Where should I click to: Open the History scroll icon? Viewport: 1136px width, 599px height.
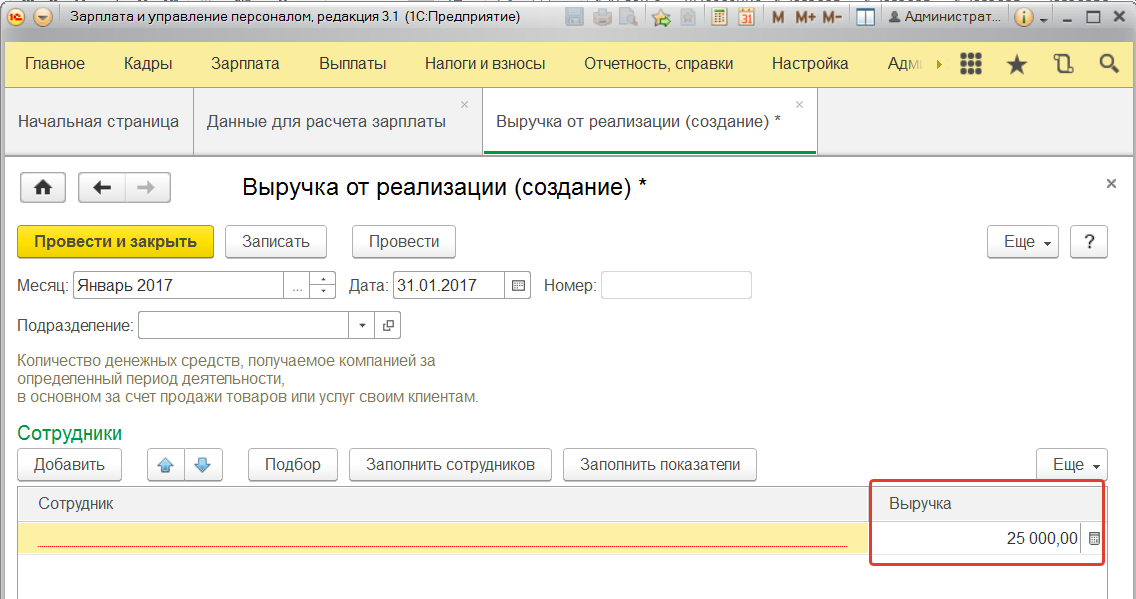click(x=1063, y=64)
